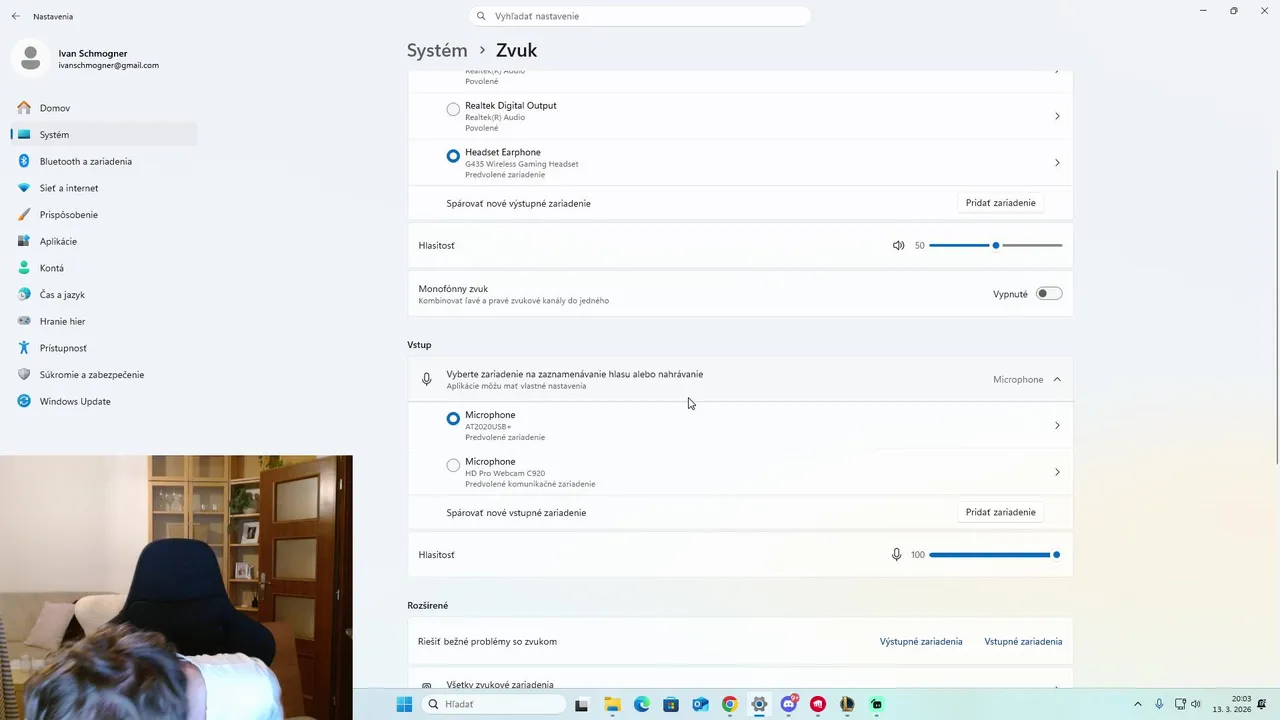Open Aplikácie settings
Image resolution: width=1280 pixels, height=720 pixels.
[x=104, y=241]
